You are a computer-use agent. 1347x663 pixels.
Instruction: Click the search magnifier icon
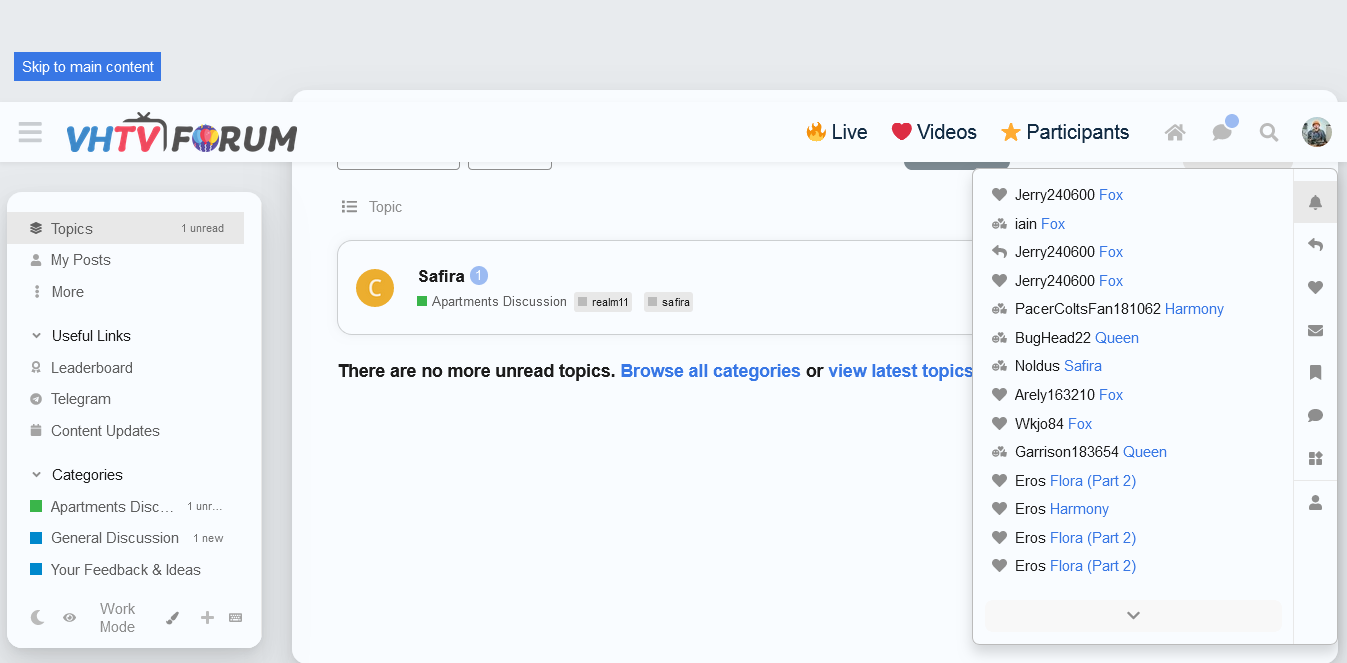(1269, 132)
